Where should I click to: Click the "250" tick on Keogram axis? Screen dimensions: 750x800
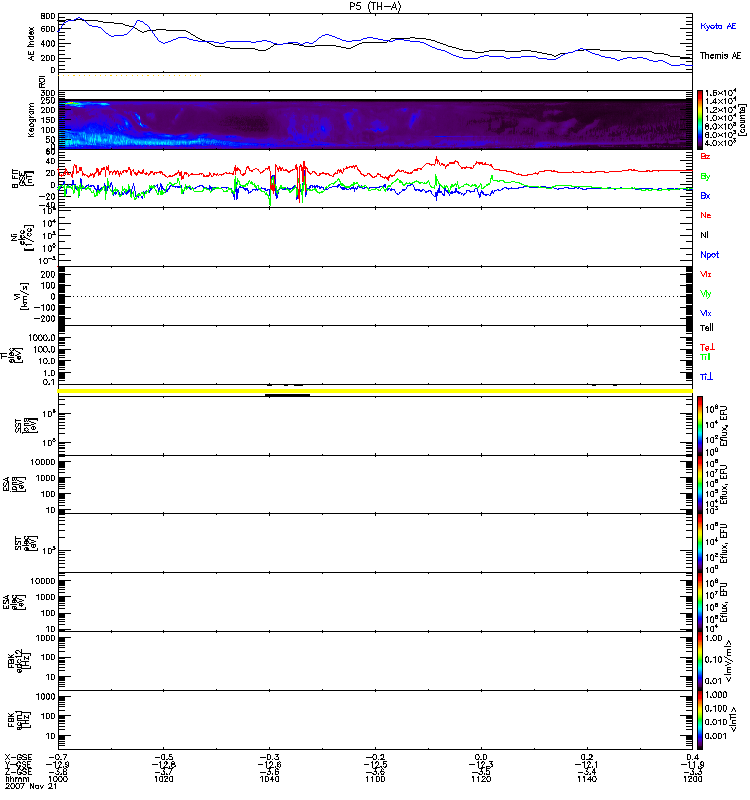(47, 101)
